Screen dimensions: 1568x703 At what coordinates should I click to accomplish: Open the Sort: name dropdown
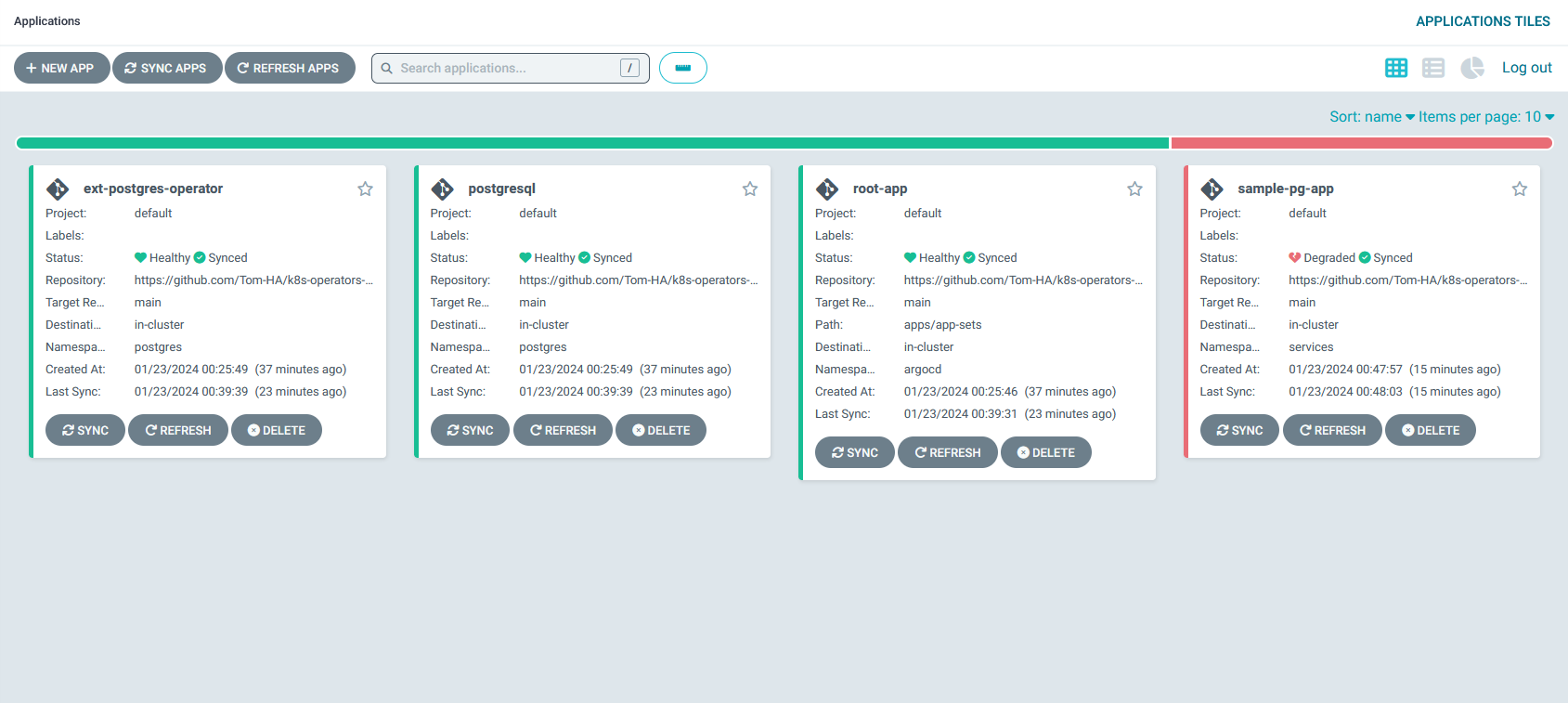click(x=1372, y=117)
